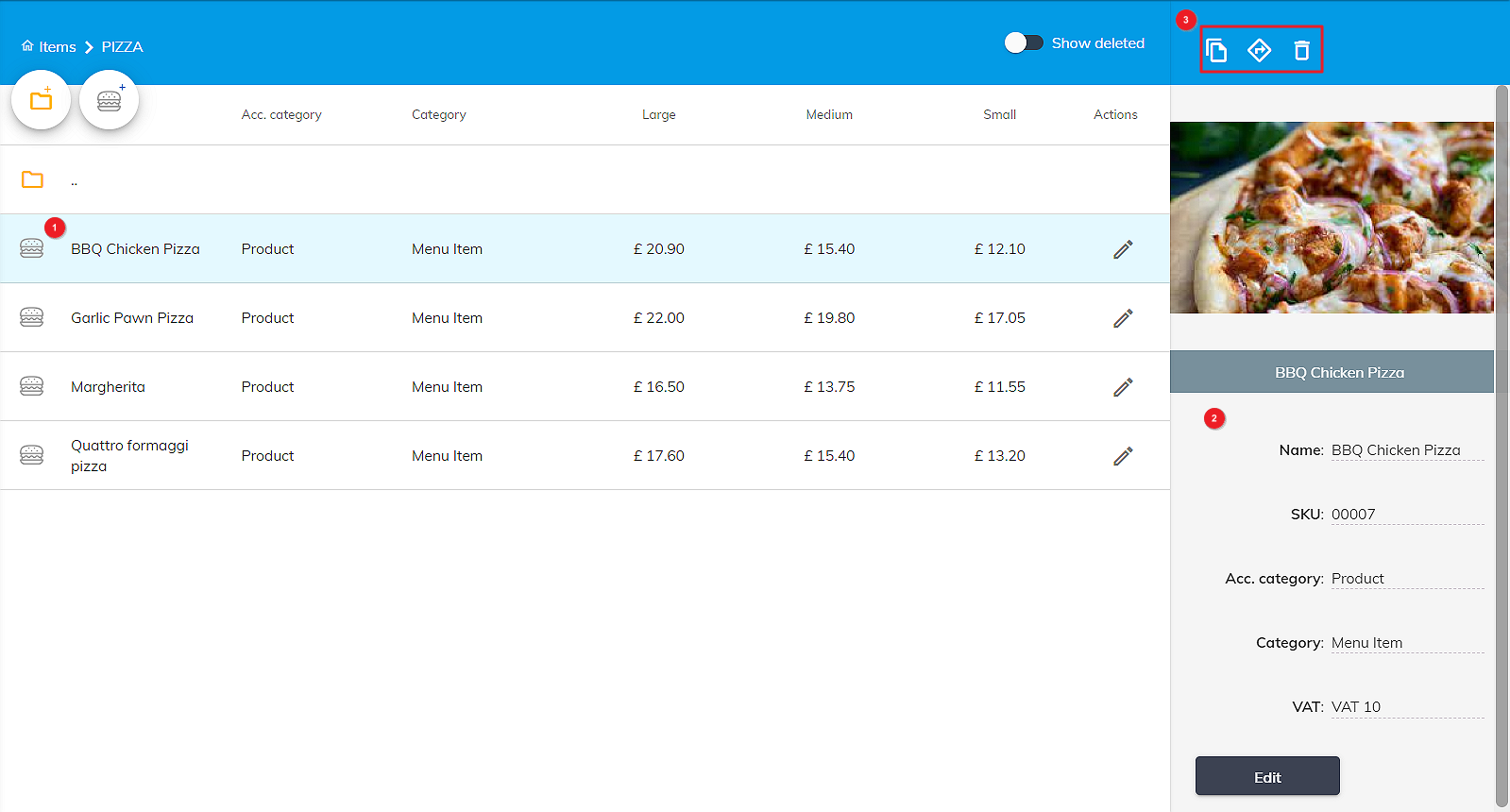Click the move item arrow icon
Image resolution: width=1510 pixels, height=812 pixels.
pos(1259,50)
